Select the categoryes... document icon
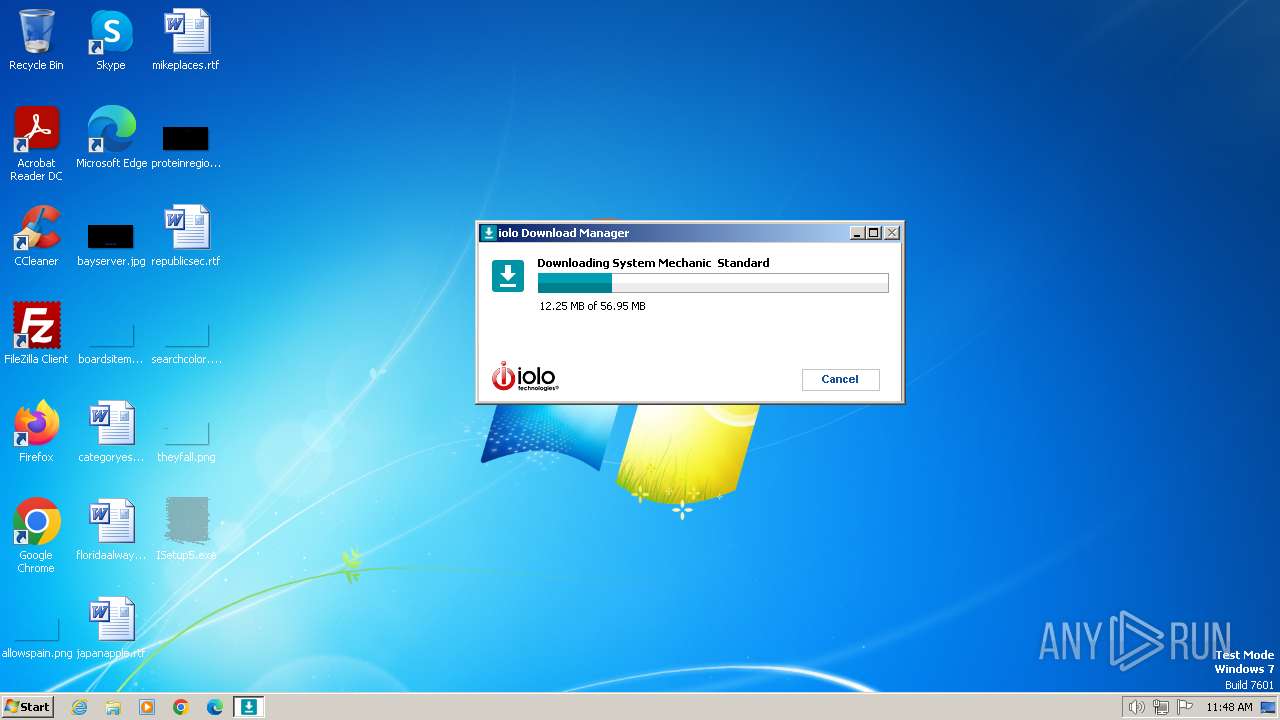 (x=111, y=431)
